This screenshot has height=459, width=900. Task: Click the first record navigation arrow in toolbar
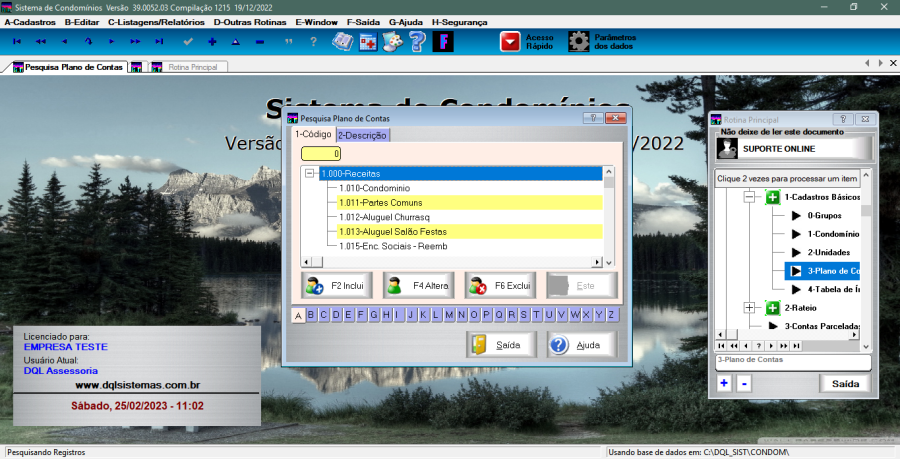coord(16,41)
